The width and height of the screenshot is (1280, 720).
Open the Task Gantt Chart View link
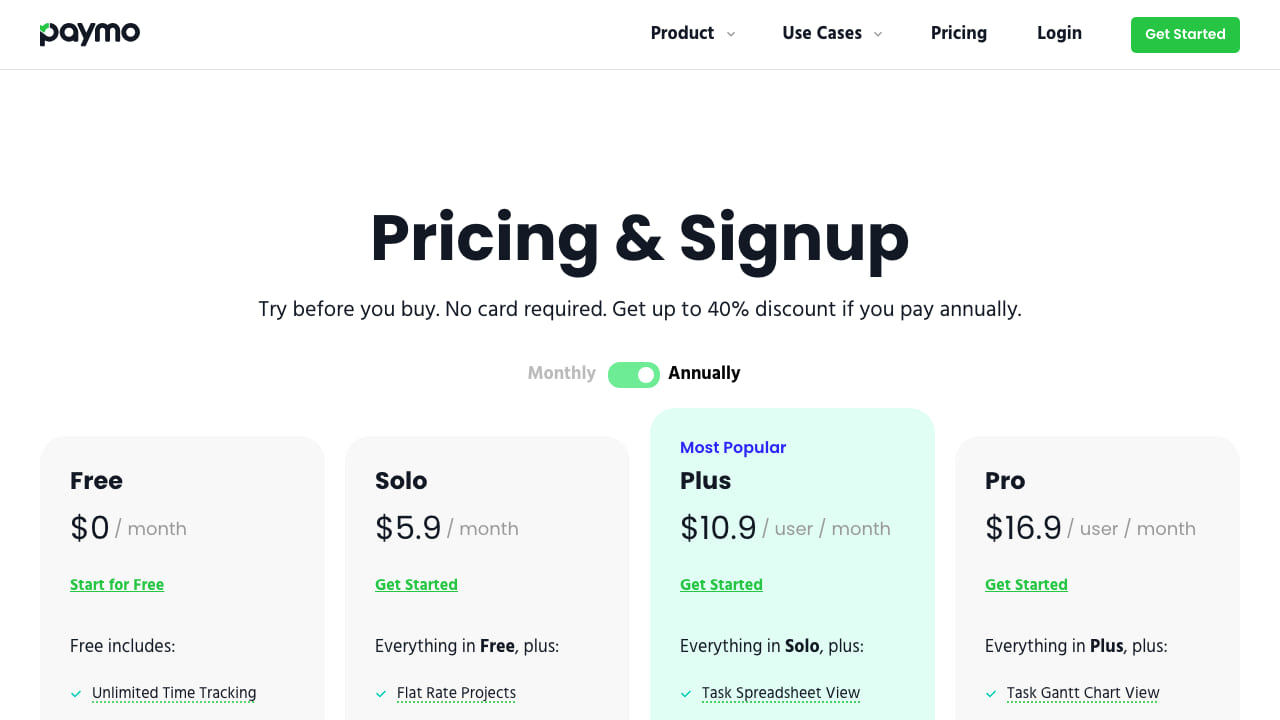(1083, 692)
